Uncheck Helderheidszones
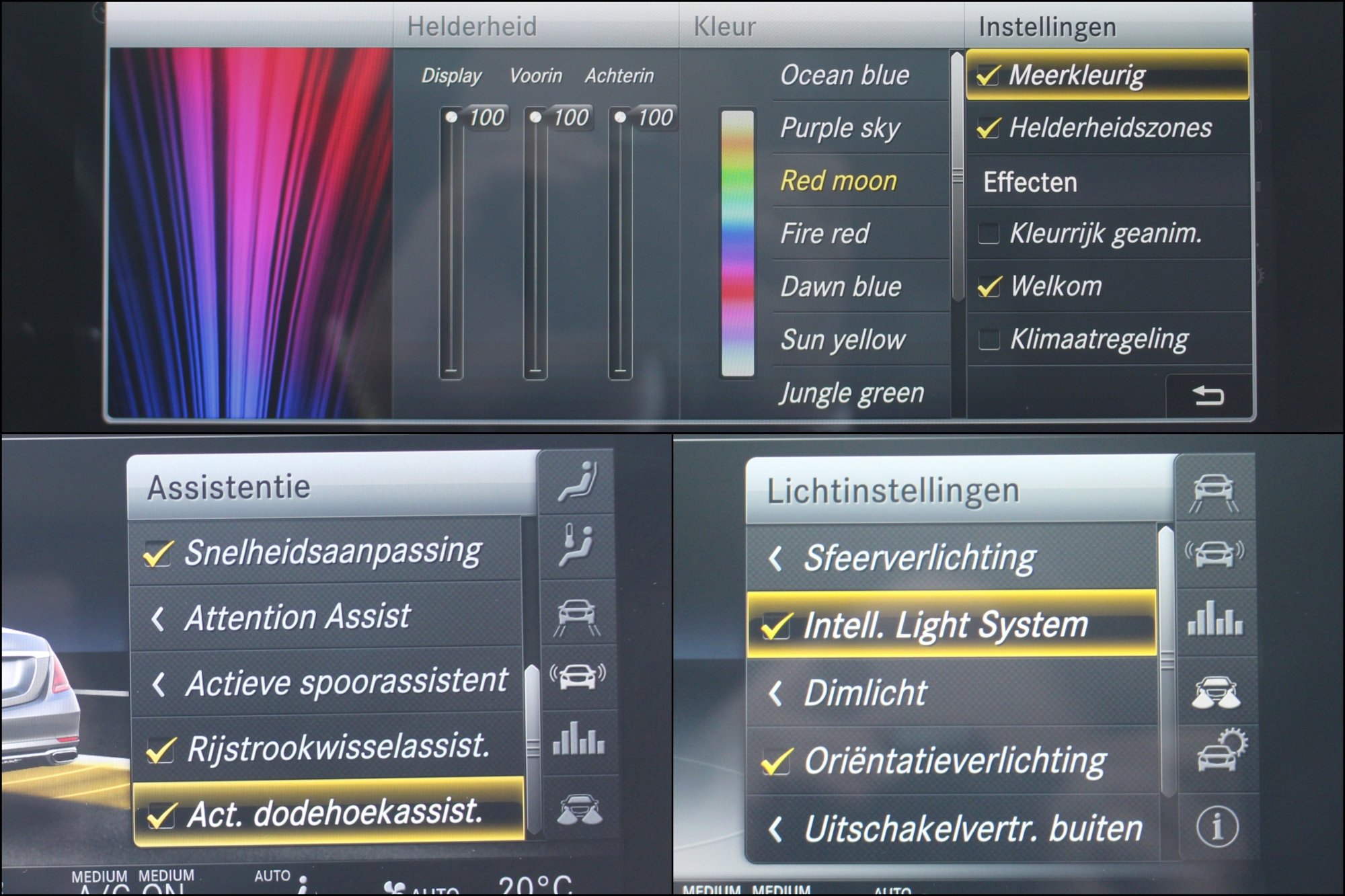 (988, 128)
